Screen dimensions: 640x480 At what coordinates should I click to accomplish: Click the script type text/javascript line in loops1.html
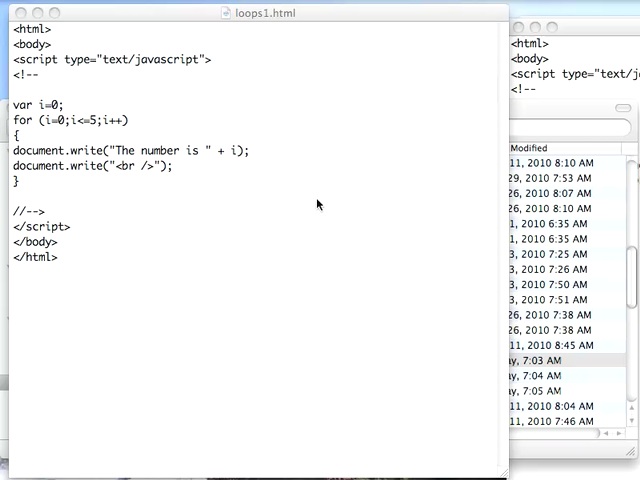coord(112,60)
